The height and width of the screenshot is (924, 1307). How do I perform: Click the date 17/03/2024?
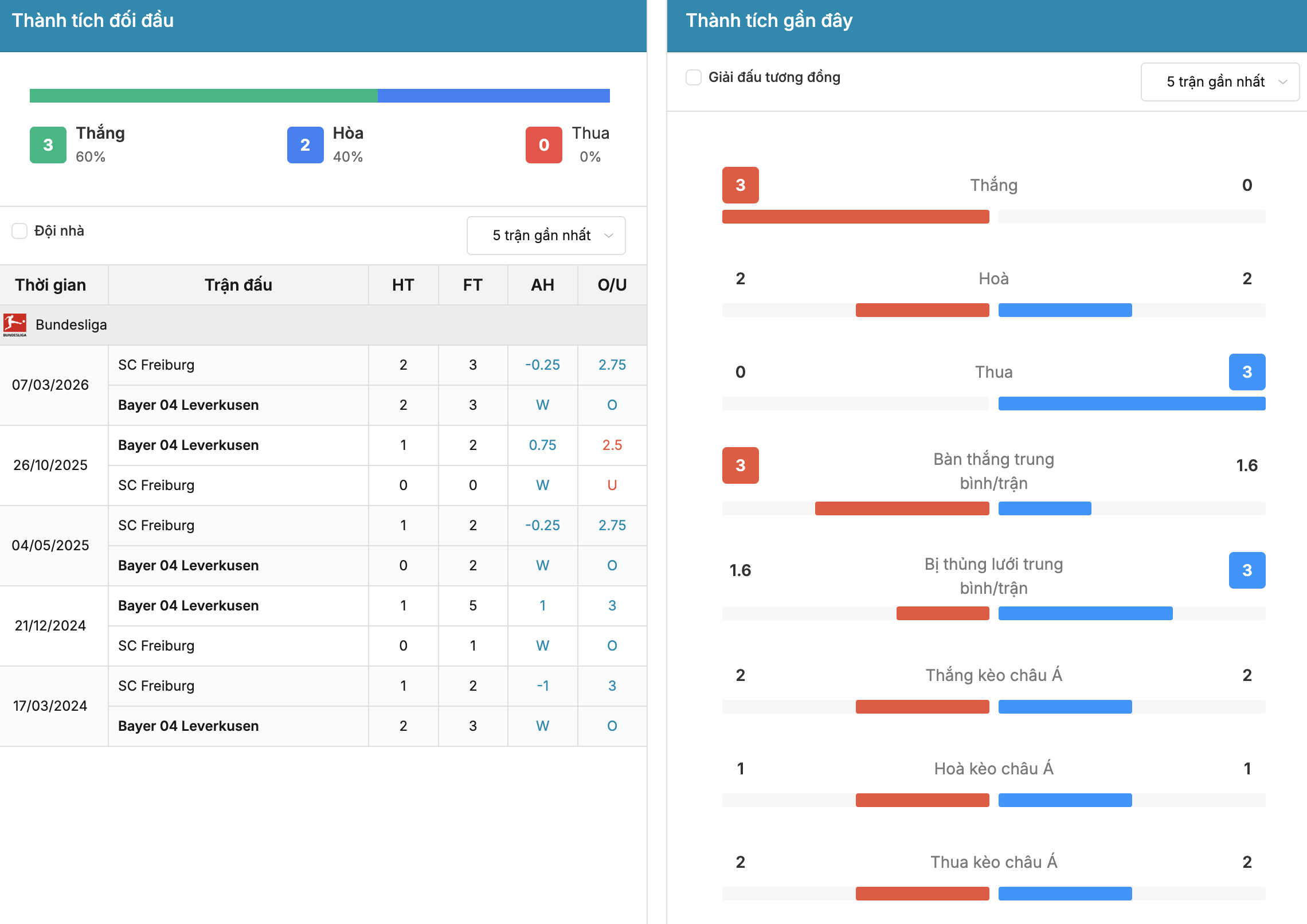[50, 706]
